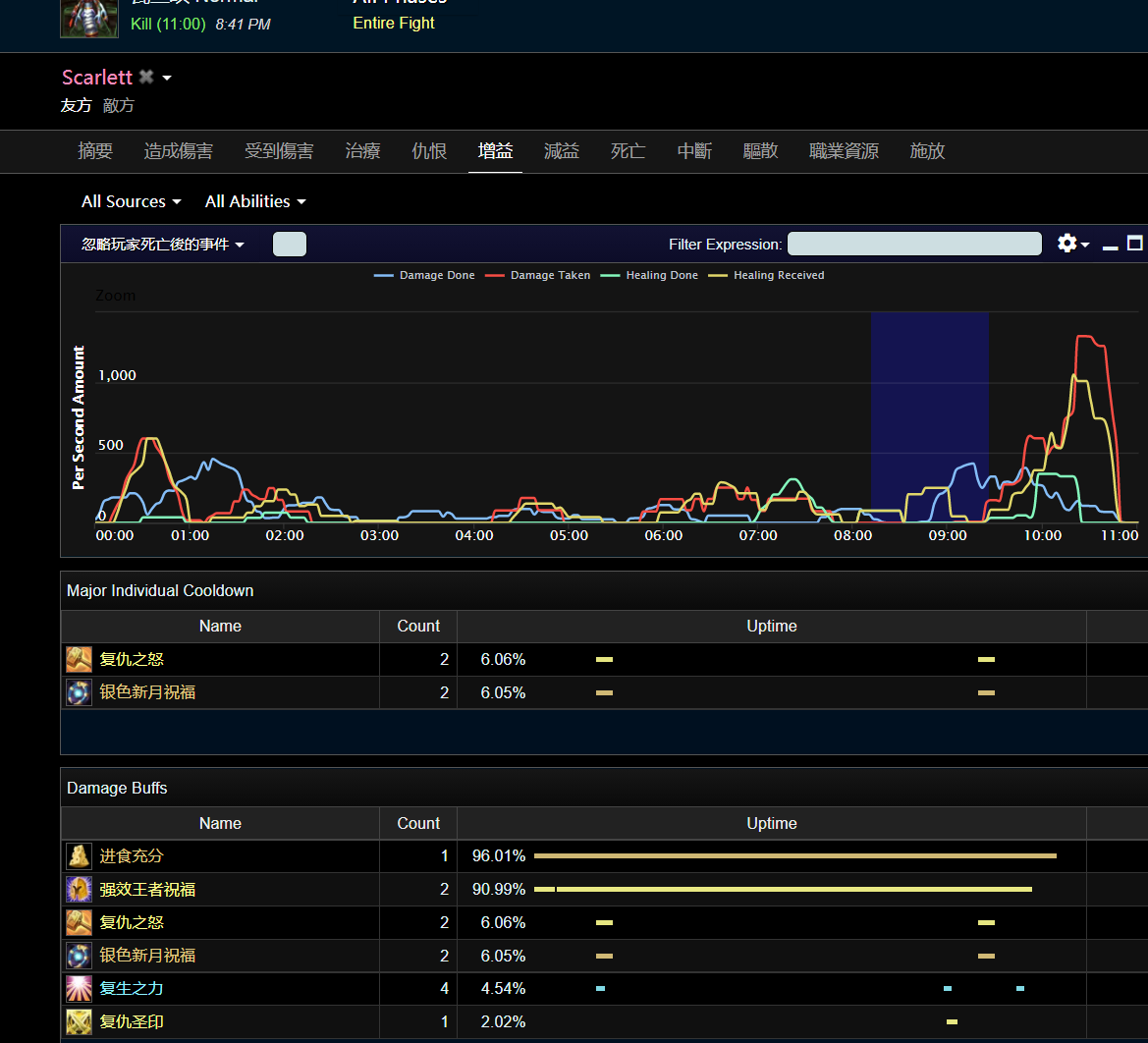
Task: Sort Damage Buffs table by Uptime
Action: [772, 823]
